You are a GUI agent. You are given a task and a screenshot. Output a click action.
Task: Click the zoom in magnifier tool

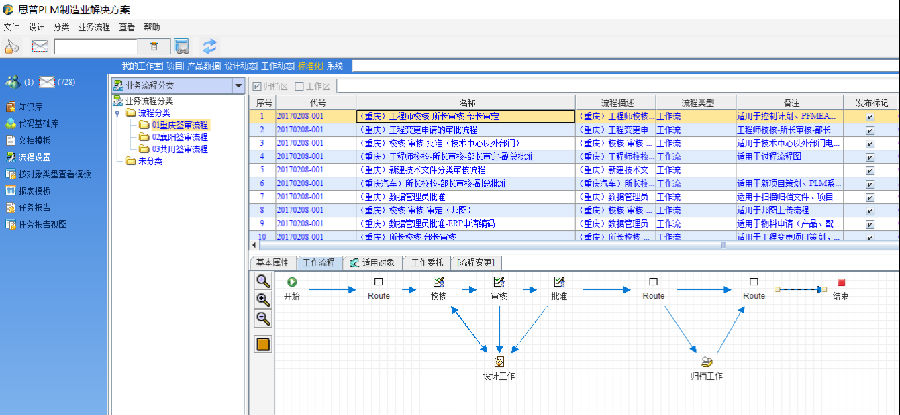click(x=264, y=300)
